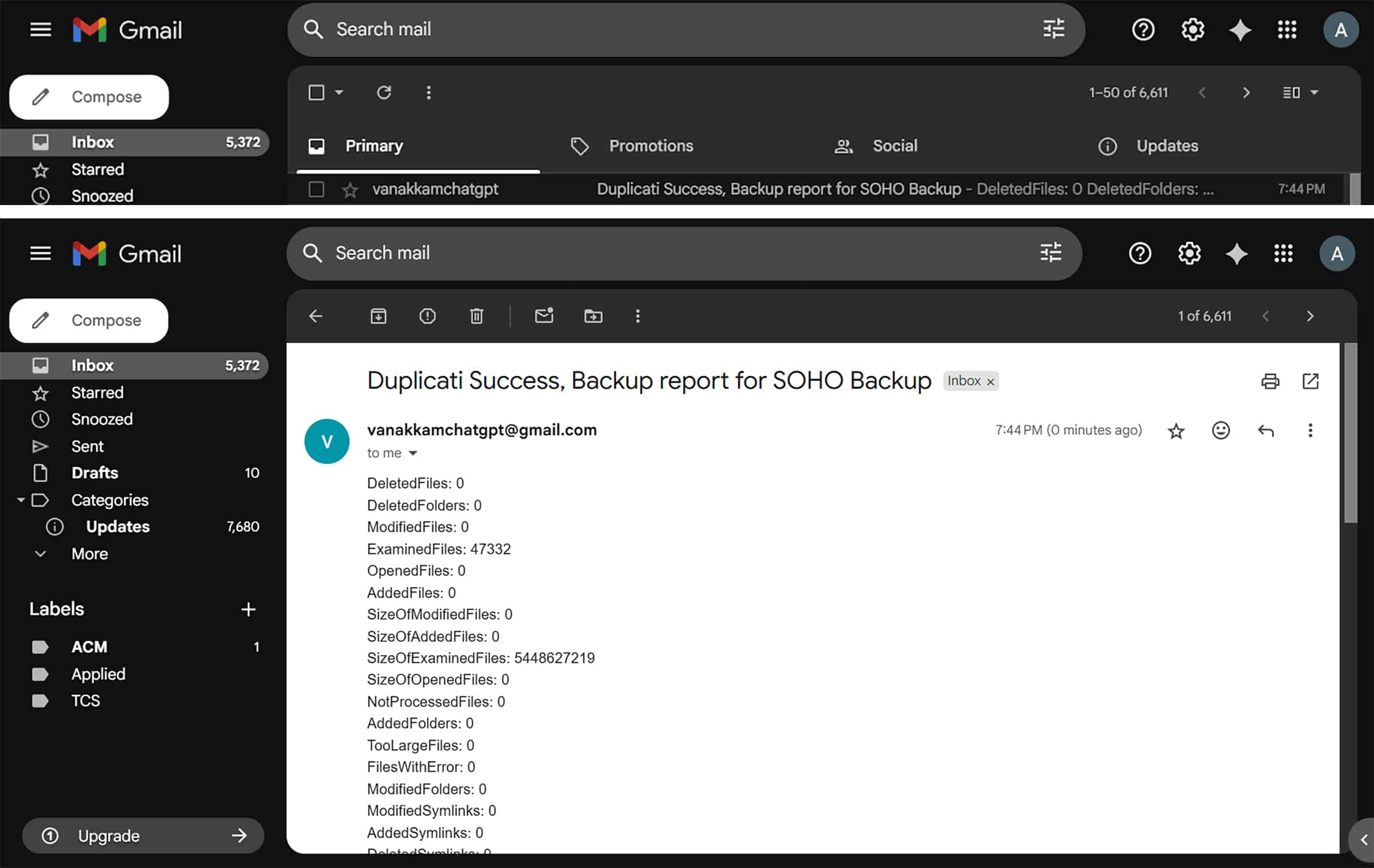Tick the checkbox beside the vanakkamchatgpt email row
The height and width of the screenshot is (868, 1374).
pos(316,189)
